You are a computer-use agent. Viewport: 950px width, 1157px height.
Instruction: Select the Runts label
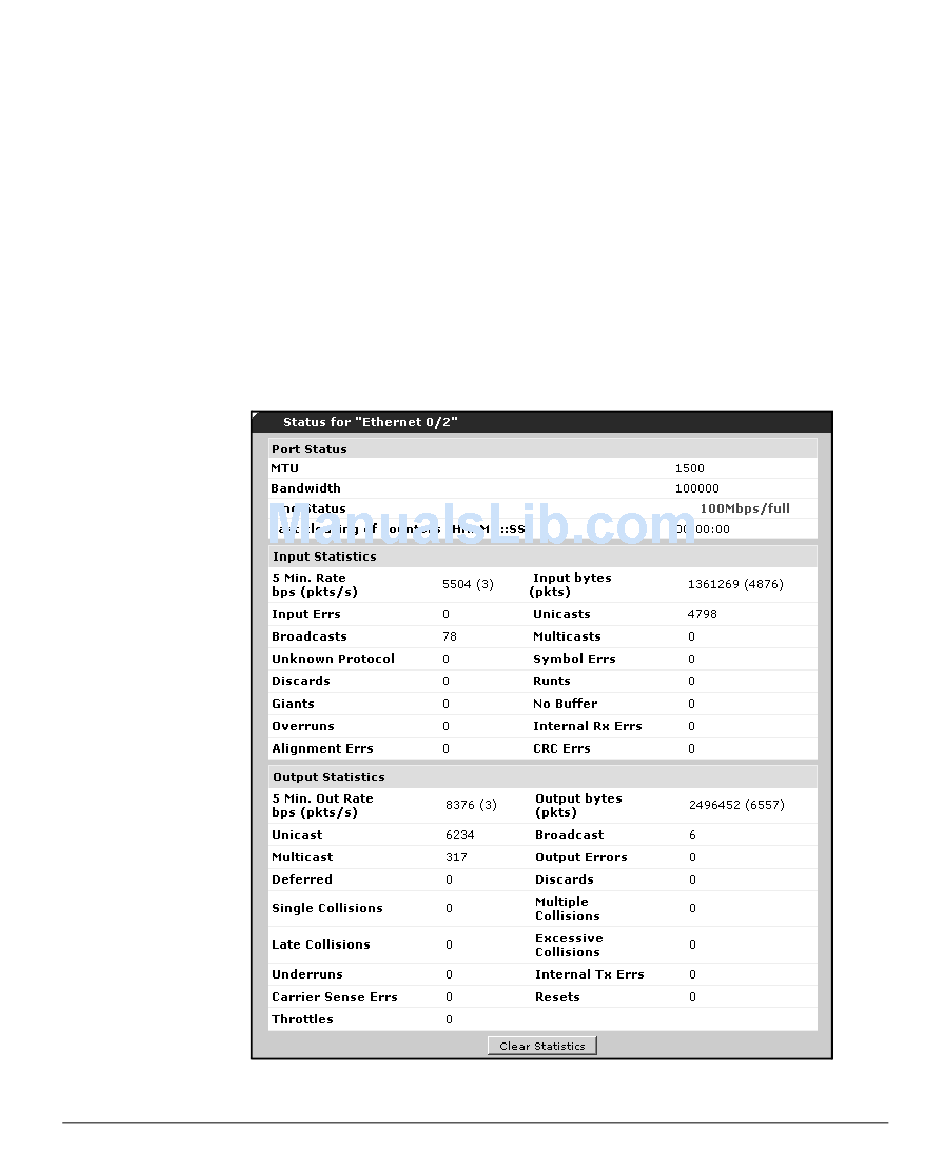tap(552, 681)
